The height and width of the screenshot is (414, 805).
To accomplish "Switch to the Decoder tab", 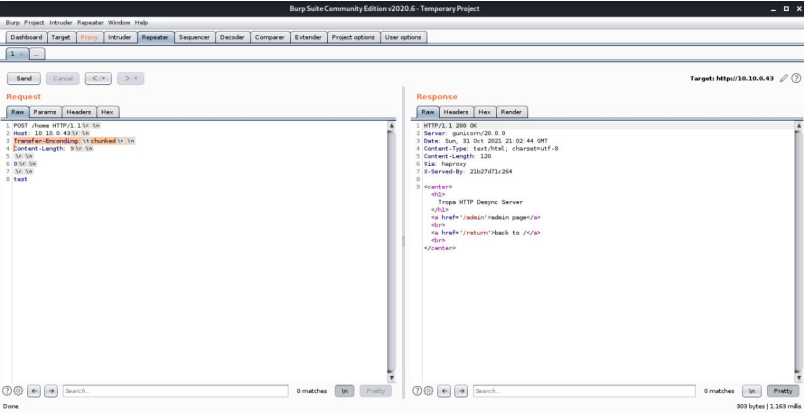I will coord(230,37).
